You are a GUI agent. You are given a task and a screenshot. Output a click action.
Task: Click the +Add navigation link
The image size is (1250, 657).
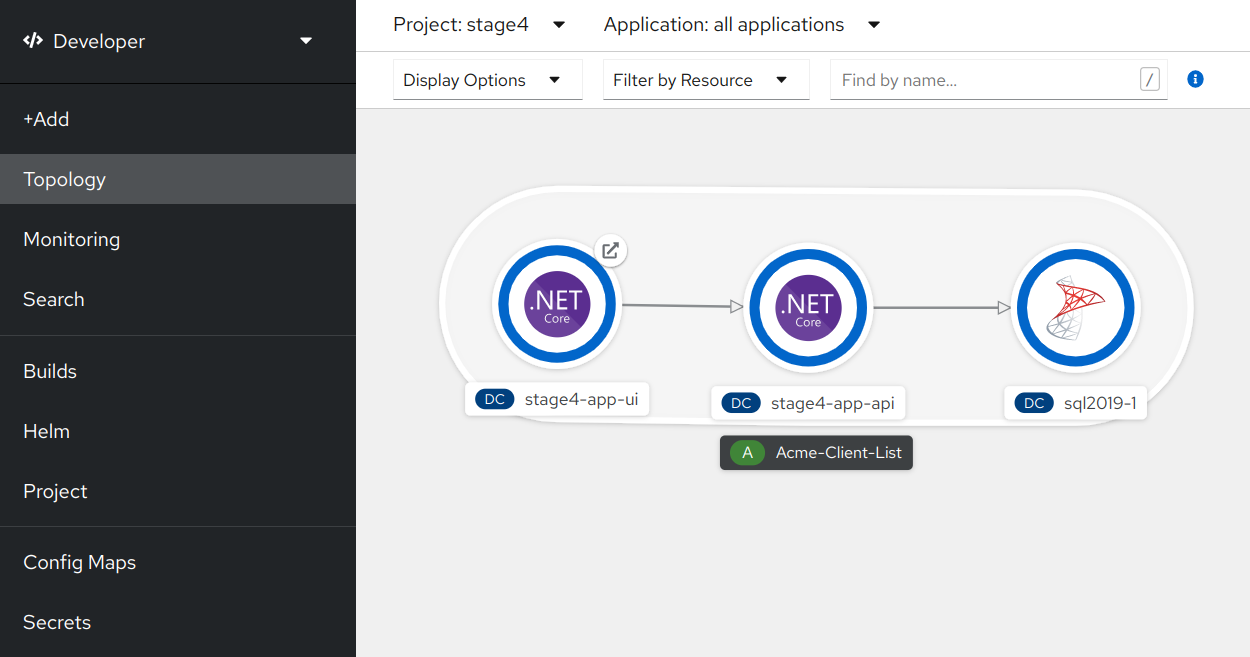tap(46, 119)
